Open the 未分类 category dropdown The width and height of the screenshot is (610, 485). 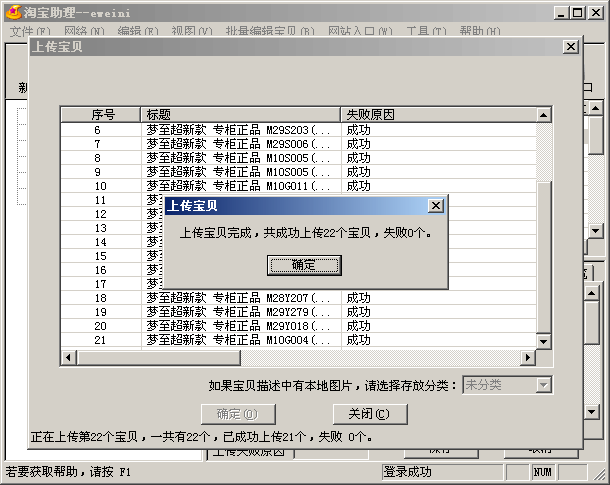click(543, 385)
